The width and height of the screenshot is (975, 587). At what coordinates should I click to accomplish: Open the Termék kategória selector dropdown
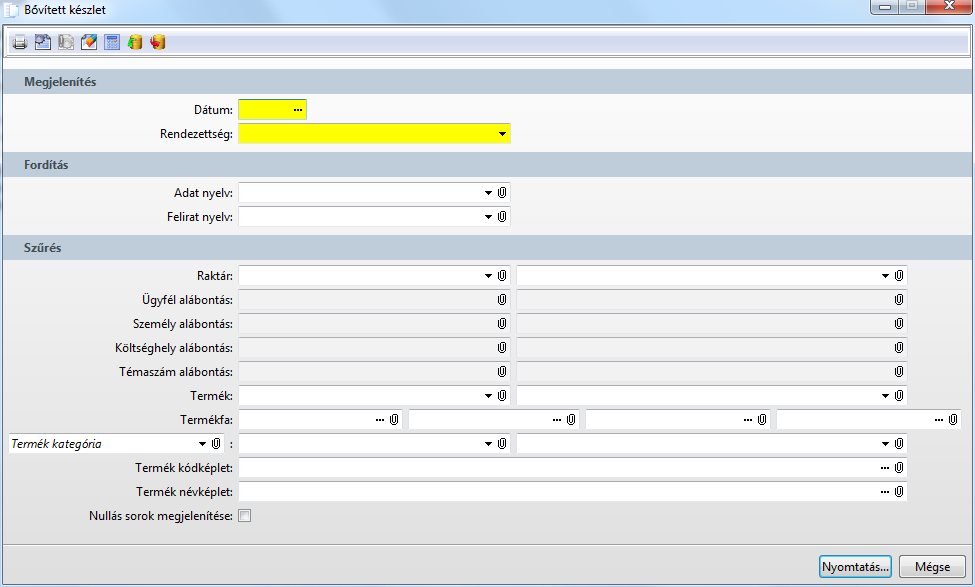coord(202,443)
